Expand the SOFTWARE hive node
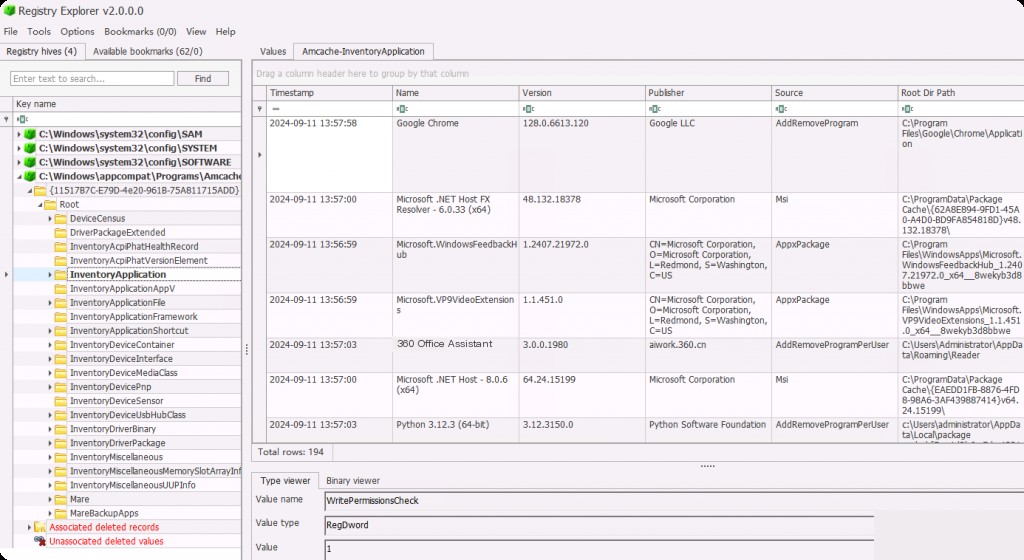 [x=19, y=162]
